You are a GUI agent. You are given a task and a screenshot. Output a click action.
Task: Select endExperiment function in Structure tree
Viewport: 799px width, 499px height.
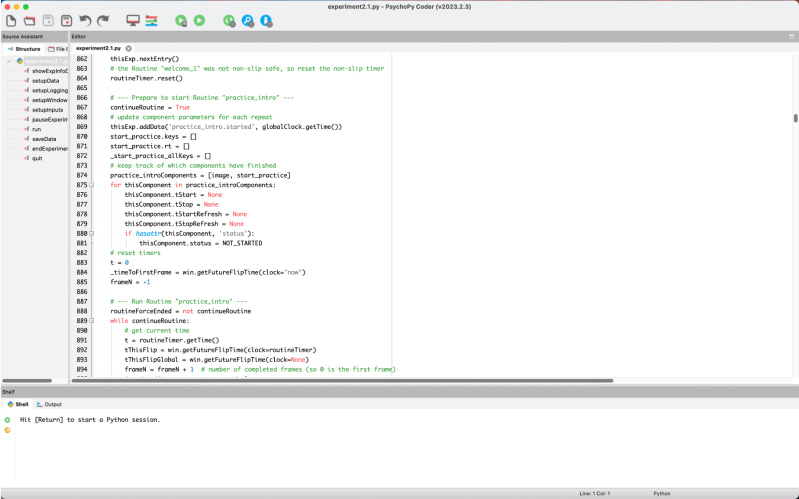click(x=46, y=148)
